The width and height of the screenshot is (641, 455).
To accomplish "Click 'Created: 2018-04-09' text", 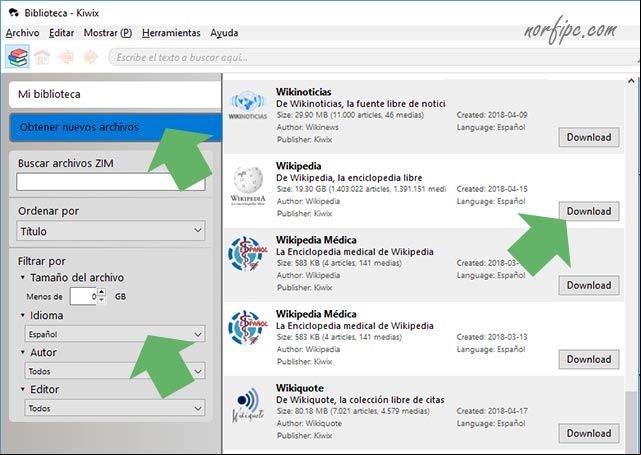I will pos(492,115).
